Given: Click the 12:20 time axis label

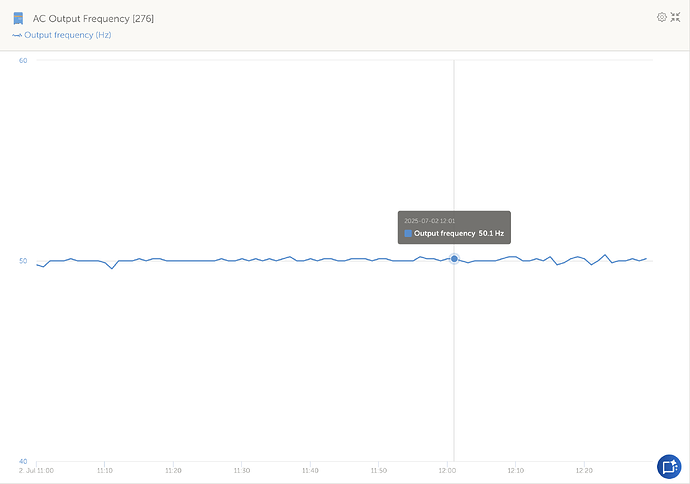Looking at the screenshot, I should click(x=584, y=469).
